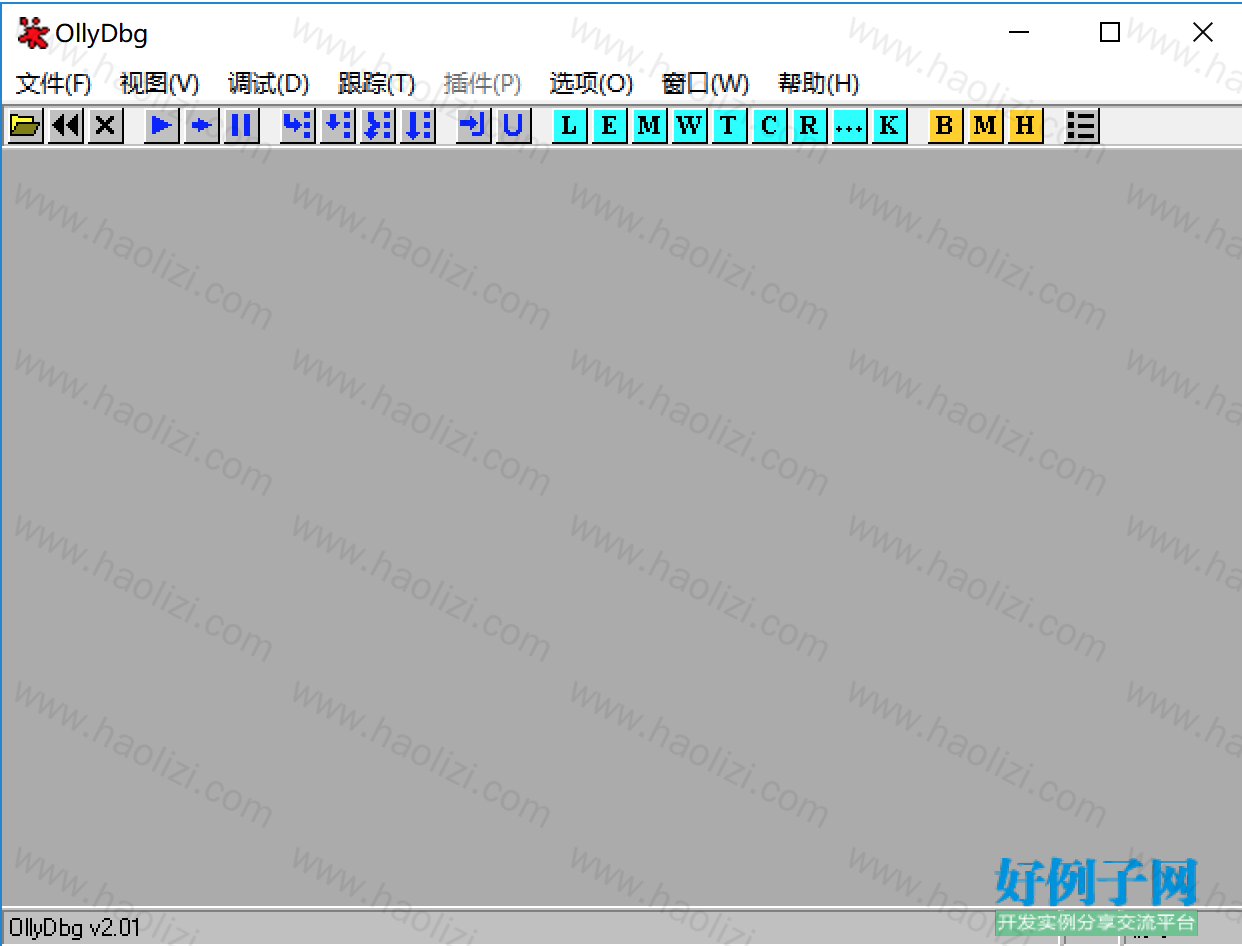Close the debugged process with X icon
The height and width of the screenshot is (946, 1242).
click(x=106, y=126)
